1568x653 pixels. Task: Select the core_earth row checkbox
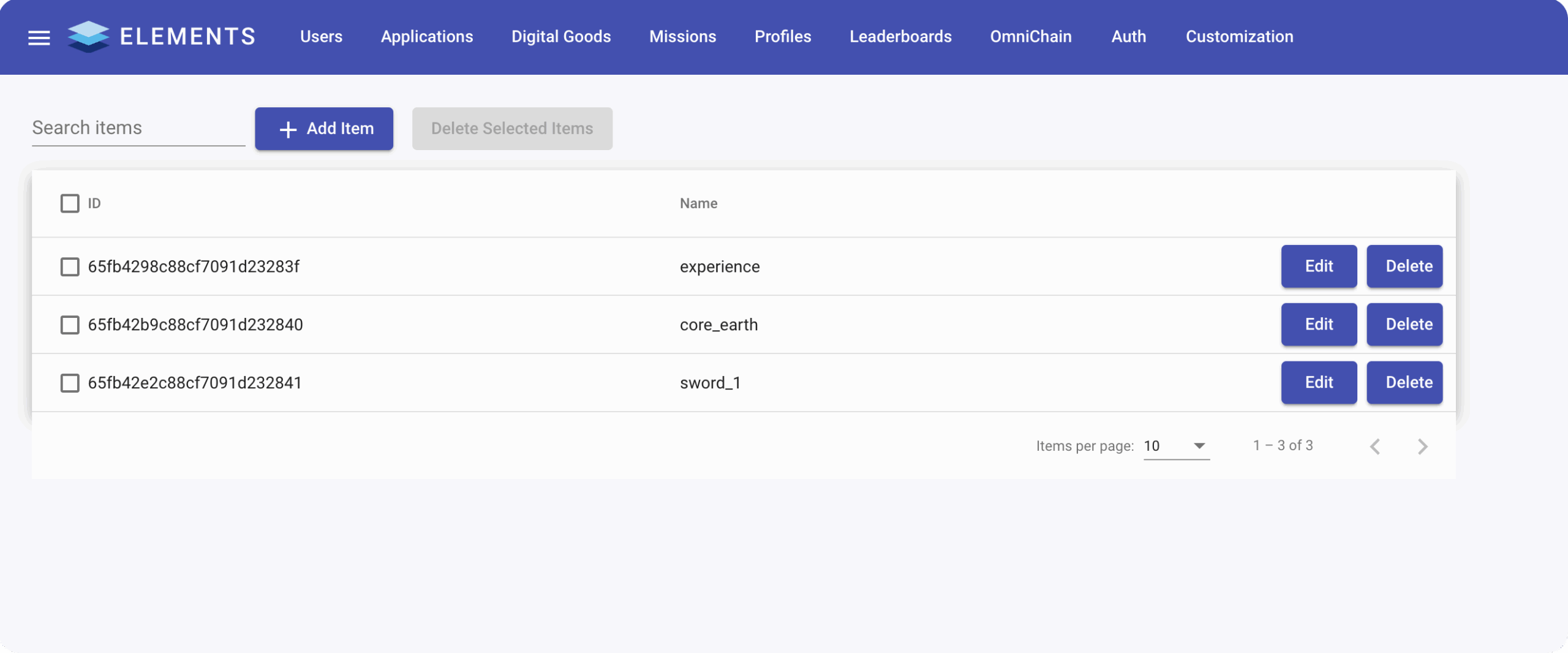coord(70,325)
